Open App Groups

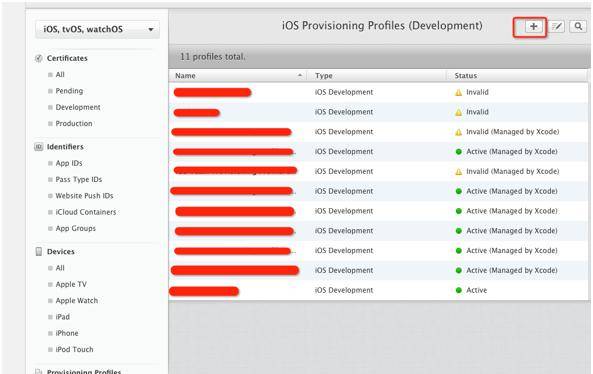(x=76, y=228)
